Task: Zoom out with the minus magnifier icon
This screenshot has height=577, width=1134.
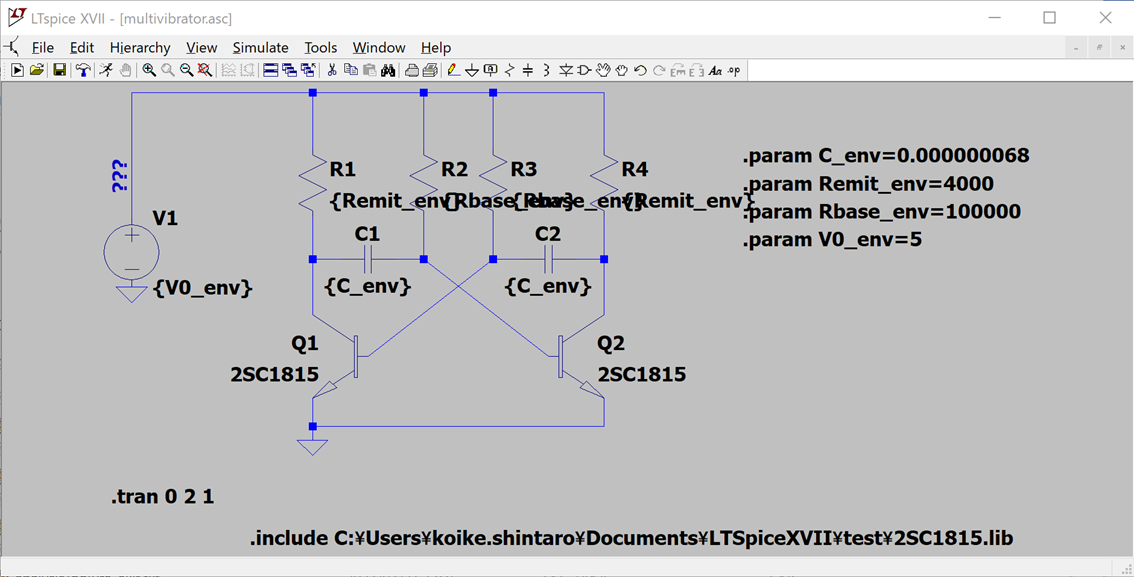Action: tap(187, 70)
